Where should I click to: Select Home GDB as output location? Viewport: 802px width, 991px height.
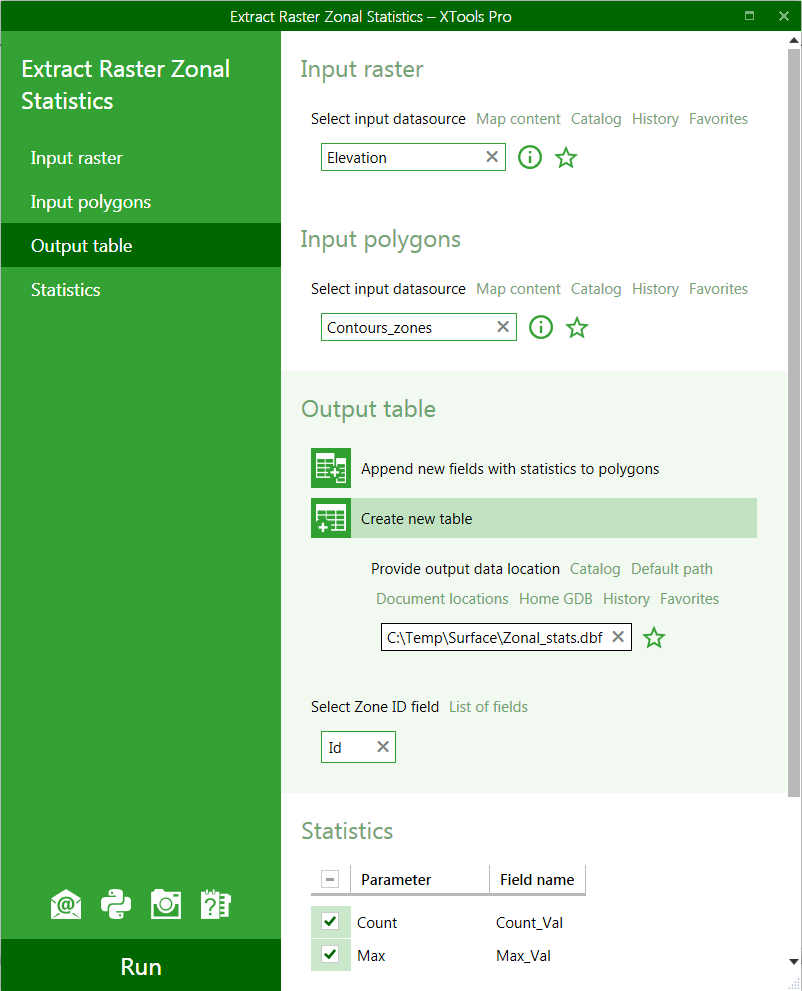556,599
